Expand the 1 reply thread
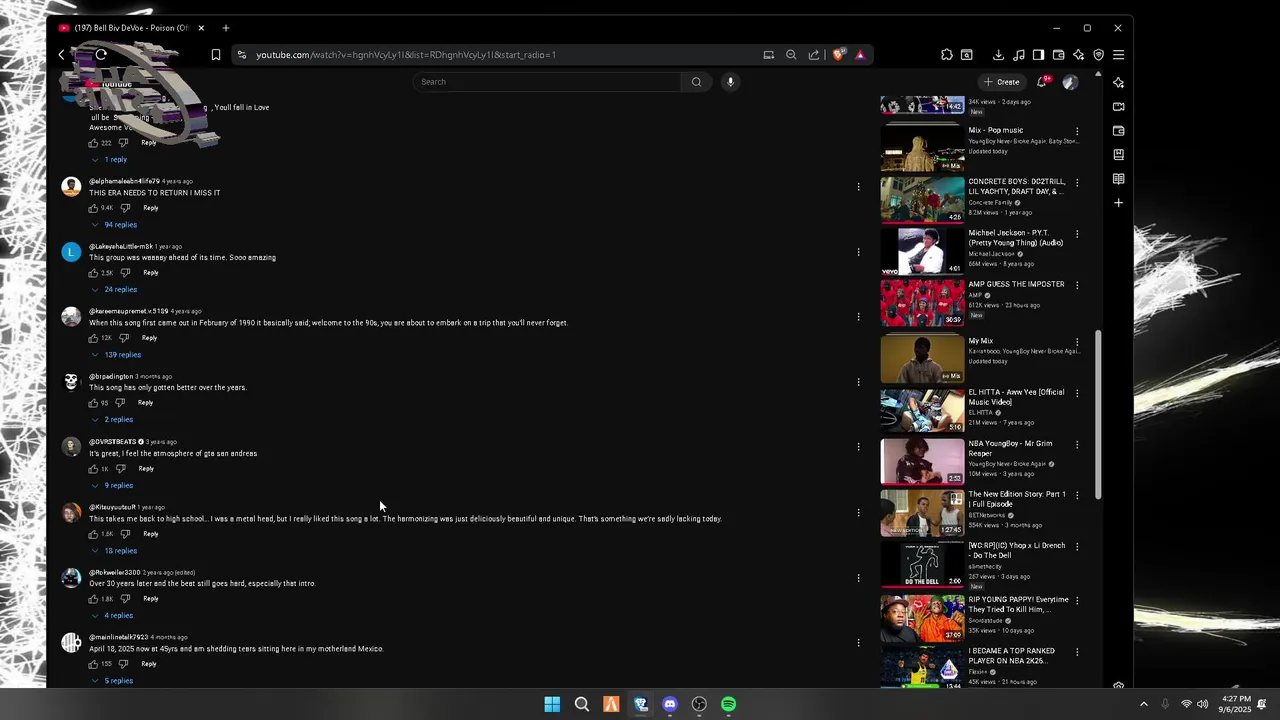 [109, 160]
